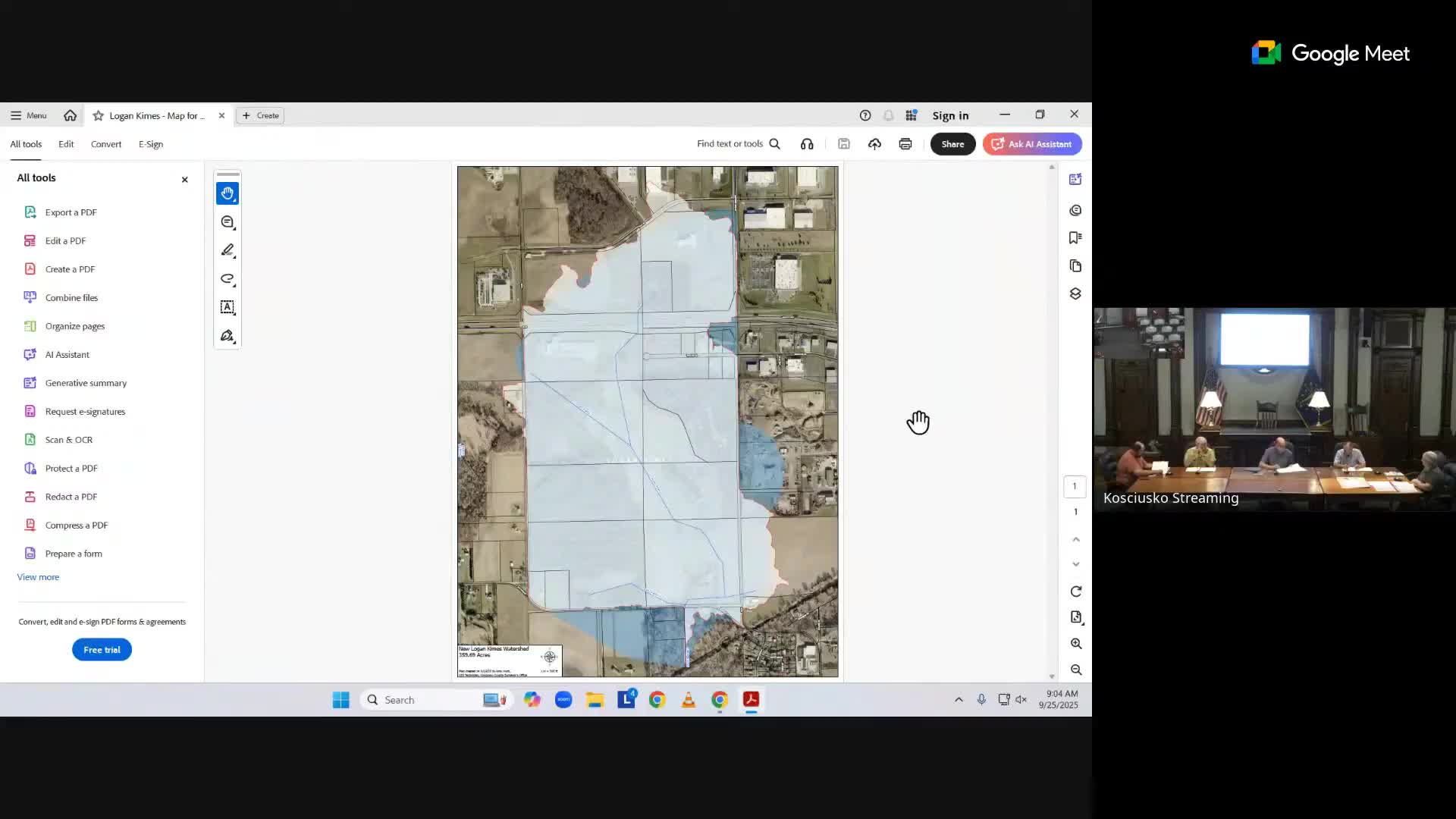Go to next page down chevron
1456x819 pixels.
tap(1075, 564)
